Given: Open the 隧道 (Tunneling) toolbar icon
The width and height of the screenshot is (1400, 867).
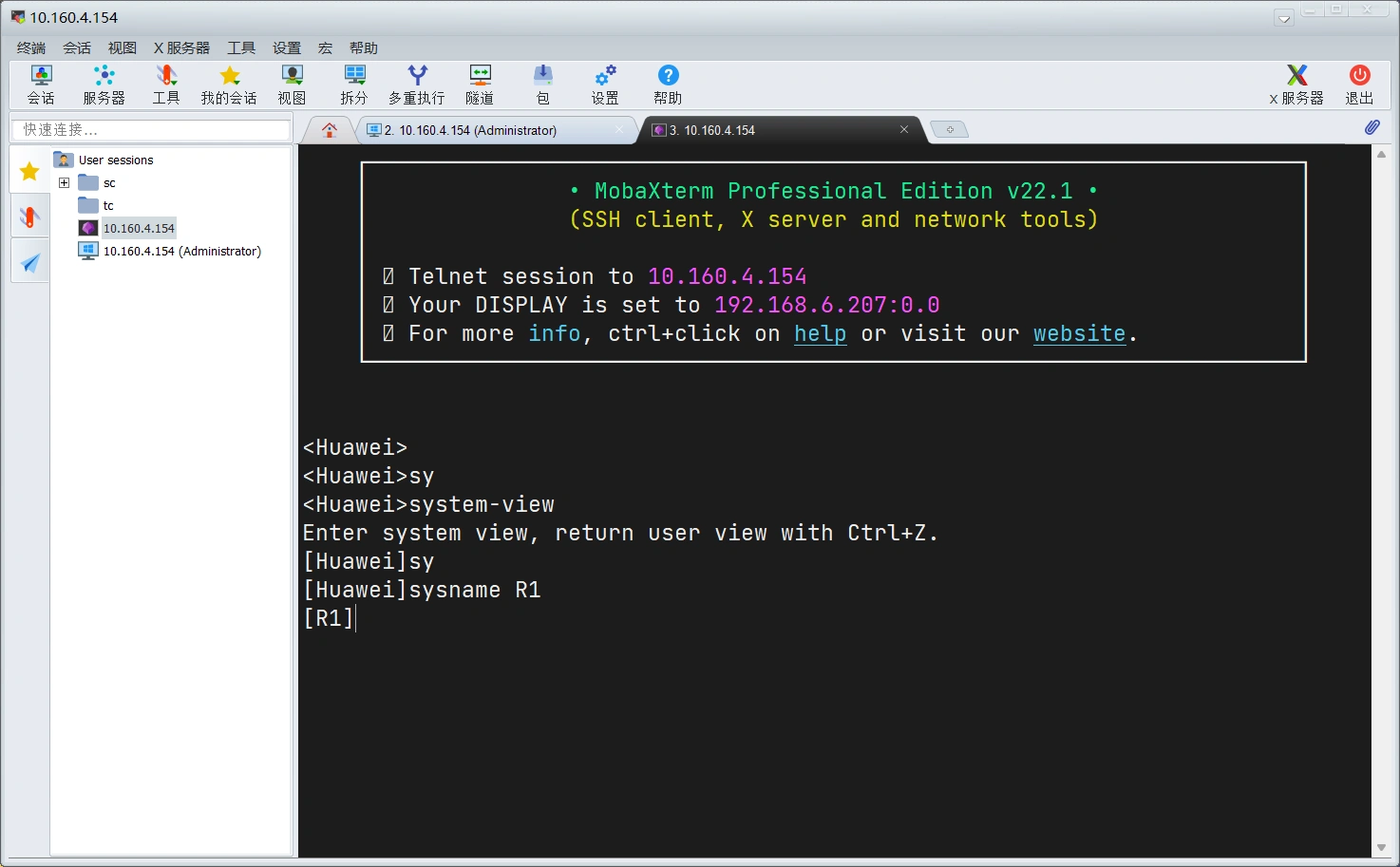Looking at the screenshot, I should [x=480, y=85].
